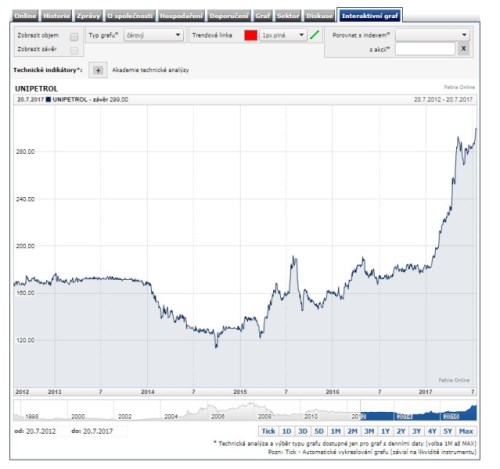This screenshot has height=469, width=500.
Task: Select the 5Y time range
Action: click(448, 431)
